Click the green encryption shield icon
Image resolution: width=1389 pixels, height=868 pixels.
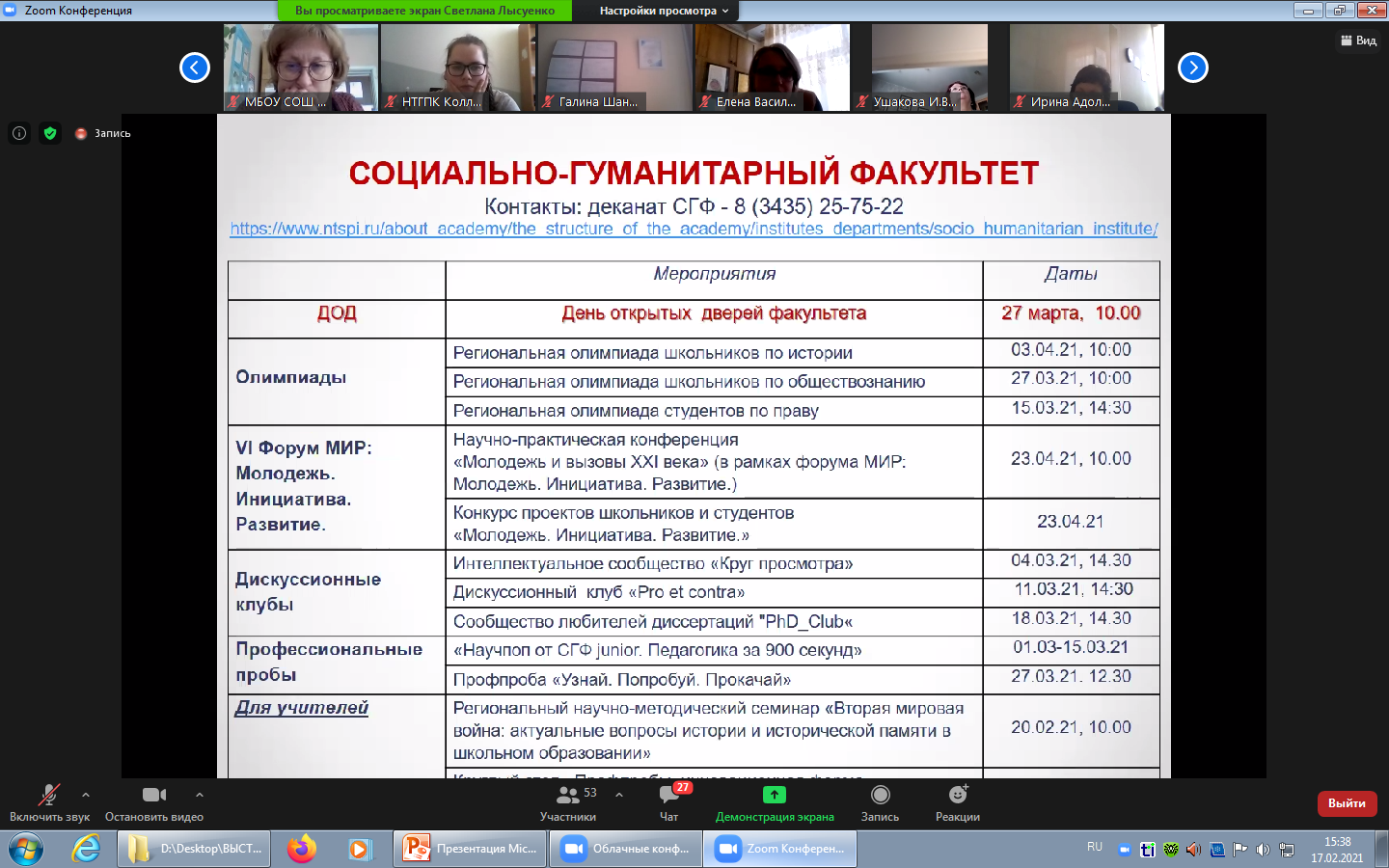(x=50, y=133)
